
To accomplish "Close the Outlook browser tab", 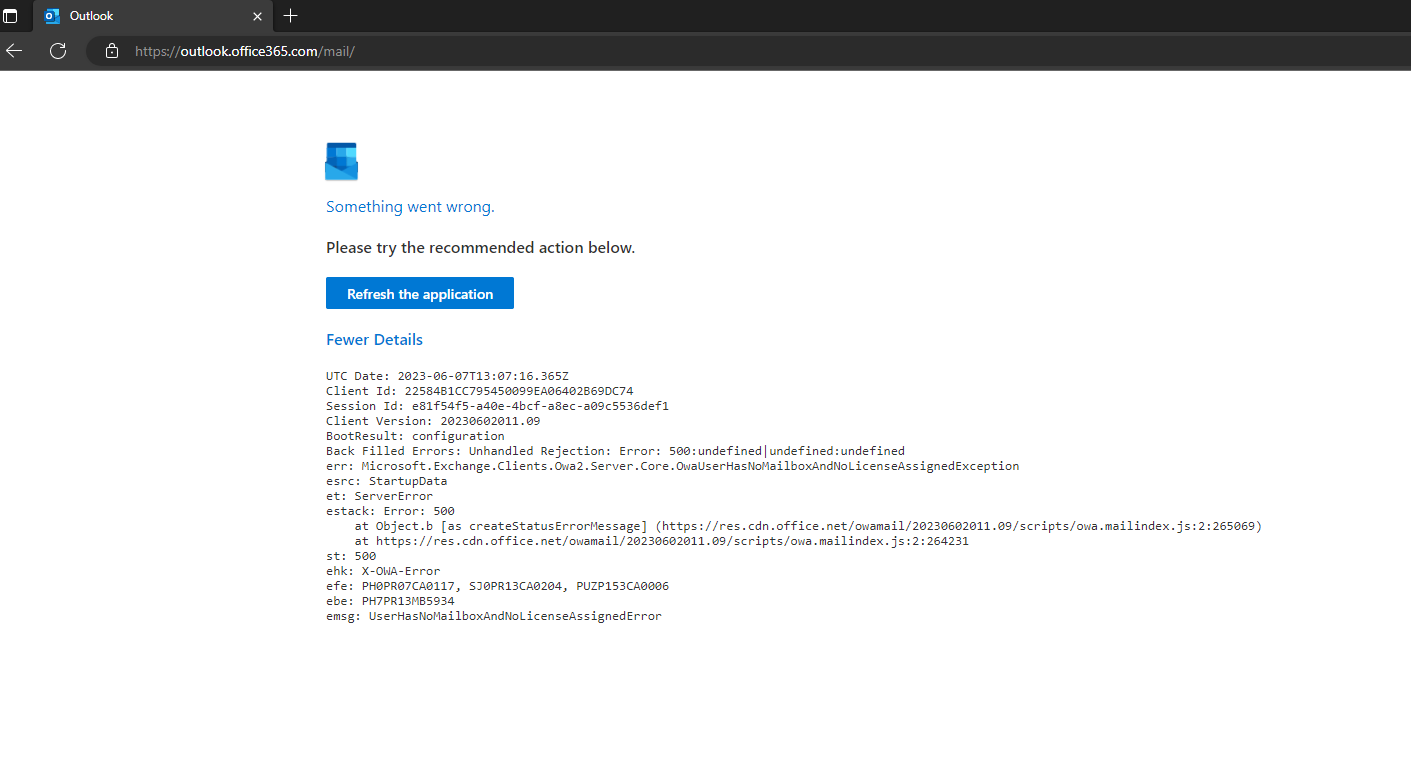I will pos(257,16).
